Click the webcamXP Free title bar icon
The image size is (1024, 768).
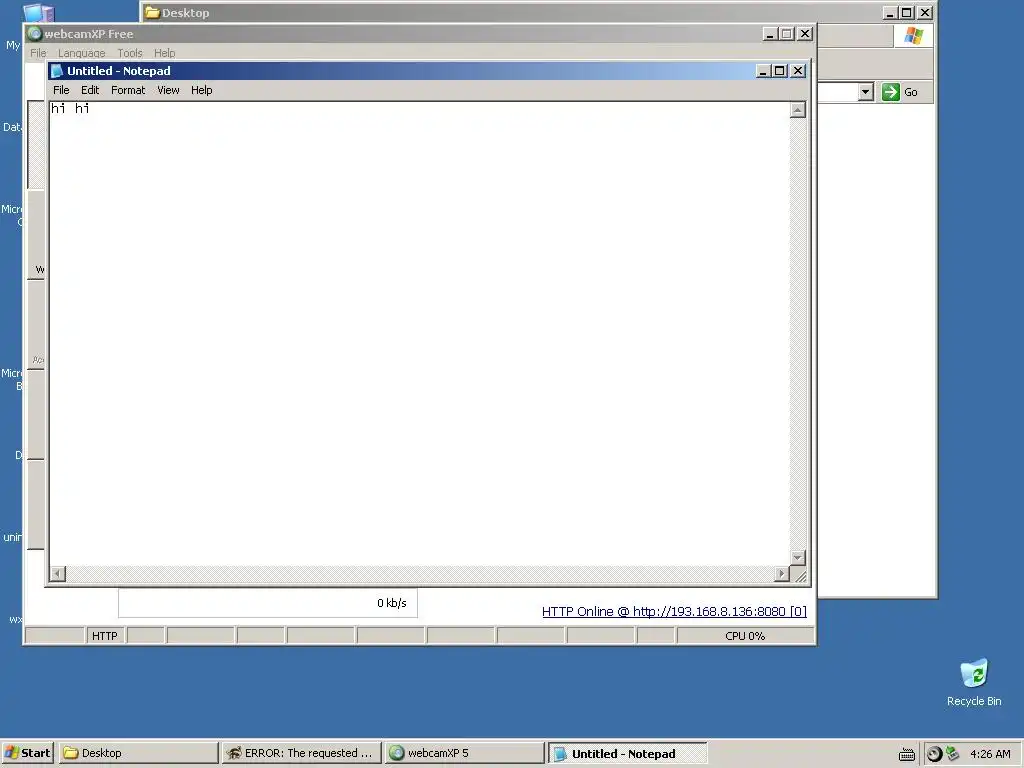coord(35,34)
